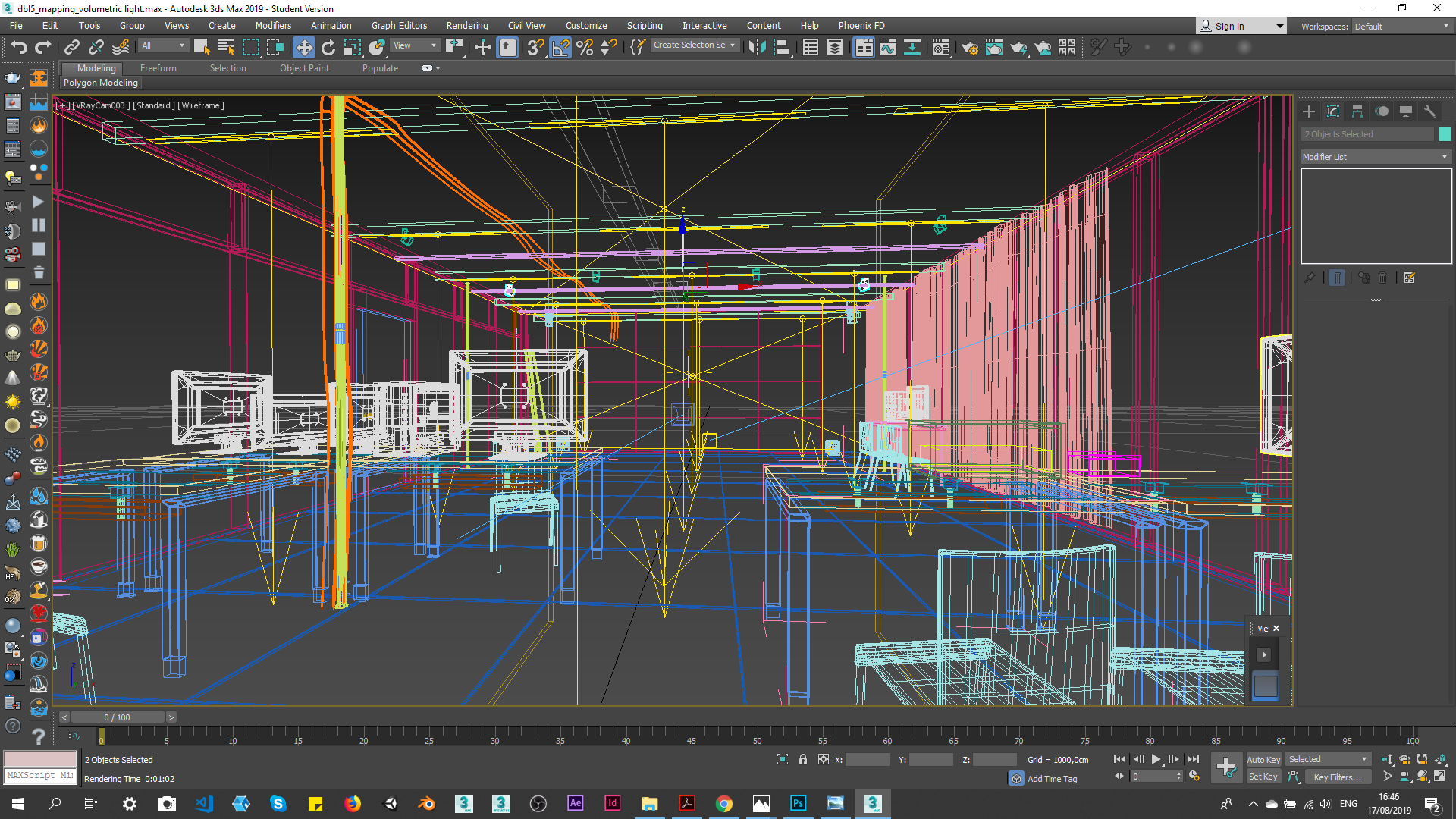Screen dimensions: 1456x819
Task: Open the reference coordinate View dropdown
Action: click(x=414, y=45)
